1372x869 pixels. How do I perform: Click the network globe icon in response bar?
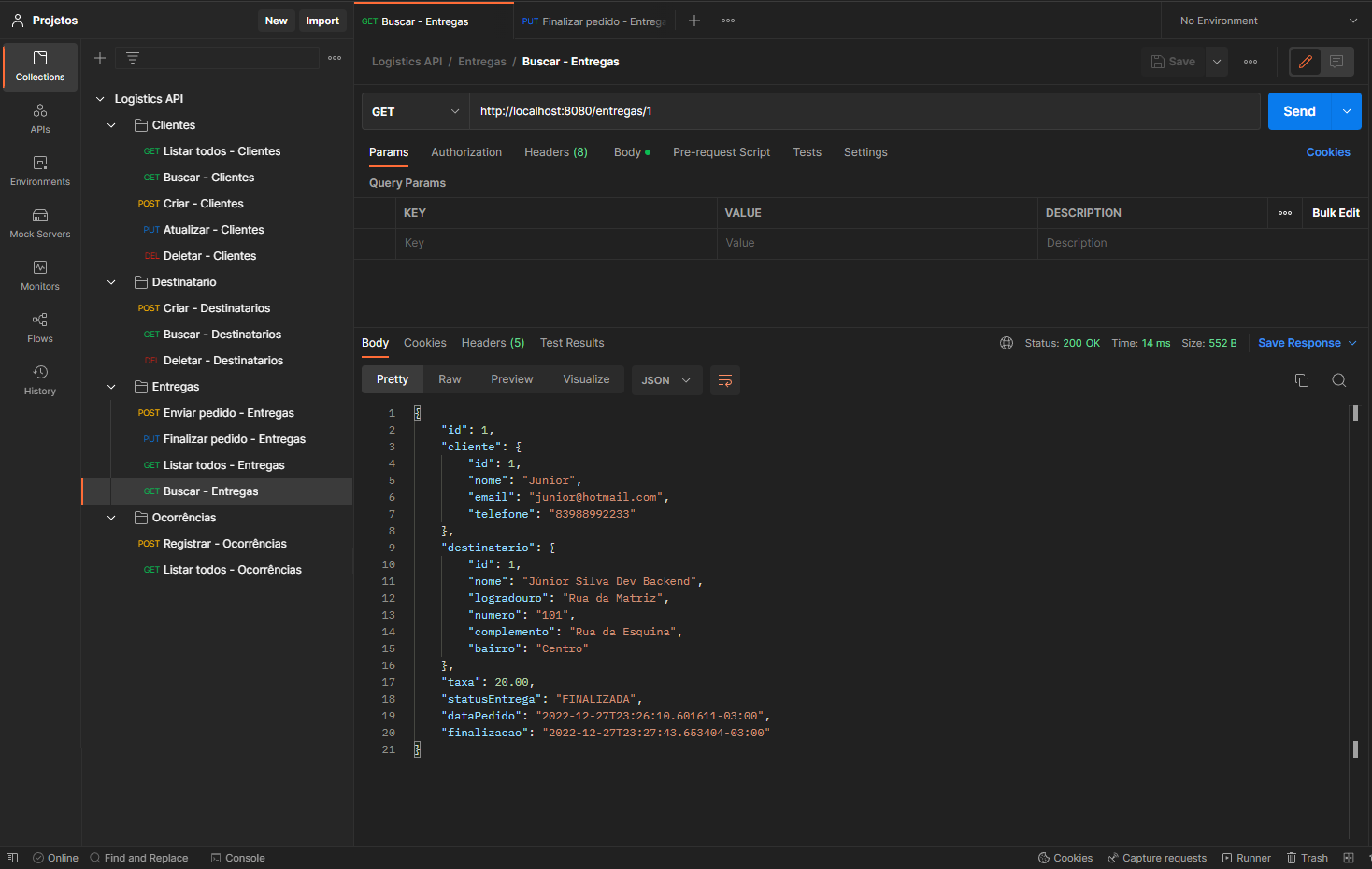pyautogui.click(x=1007, y=343)
